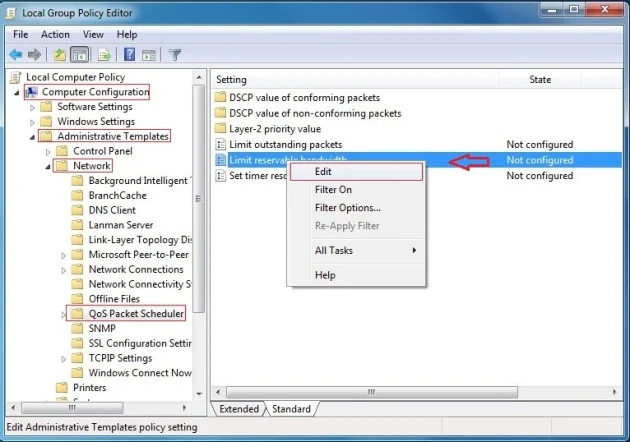This screenshot has width=630, height=442.
Task: Expand the Software Settings tree node
Action: pyautogui.click(x=32, y=107)
